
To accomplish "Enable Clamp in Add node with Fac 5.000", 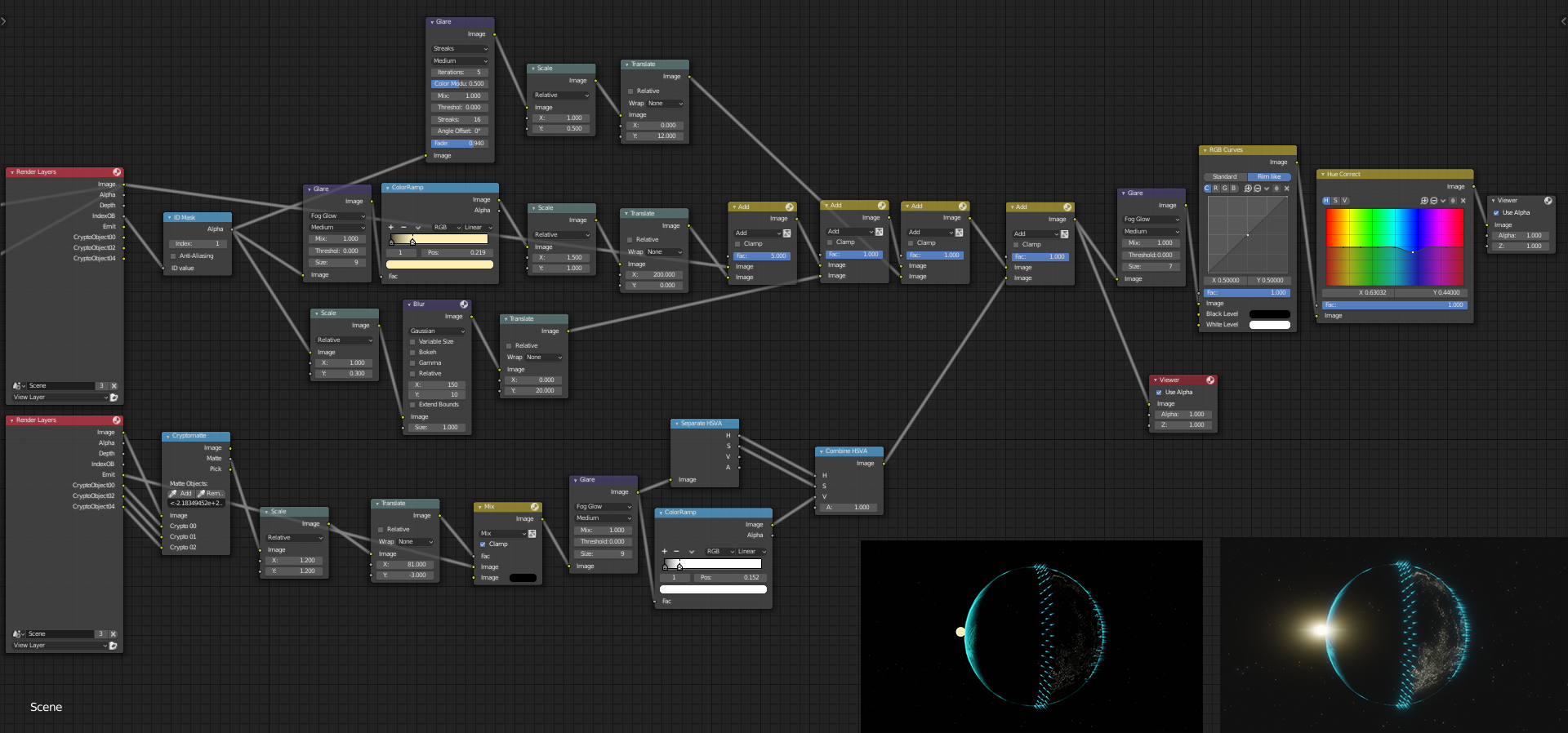I will [737, 244].
